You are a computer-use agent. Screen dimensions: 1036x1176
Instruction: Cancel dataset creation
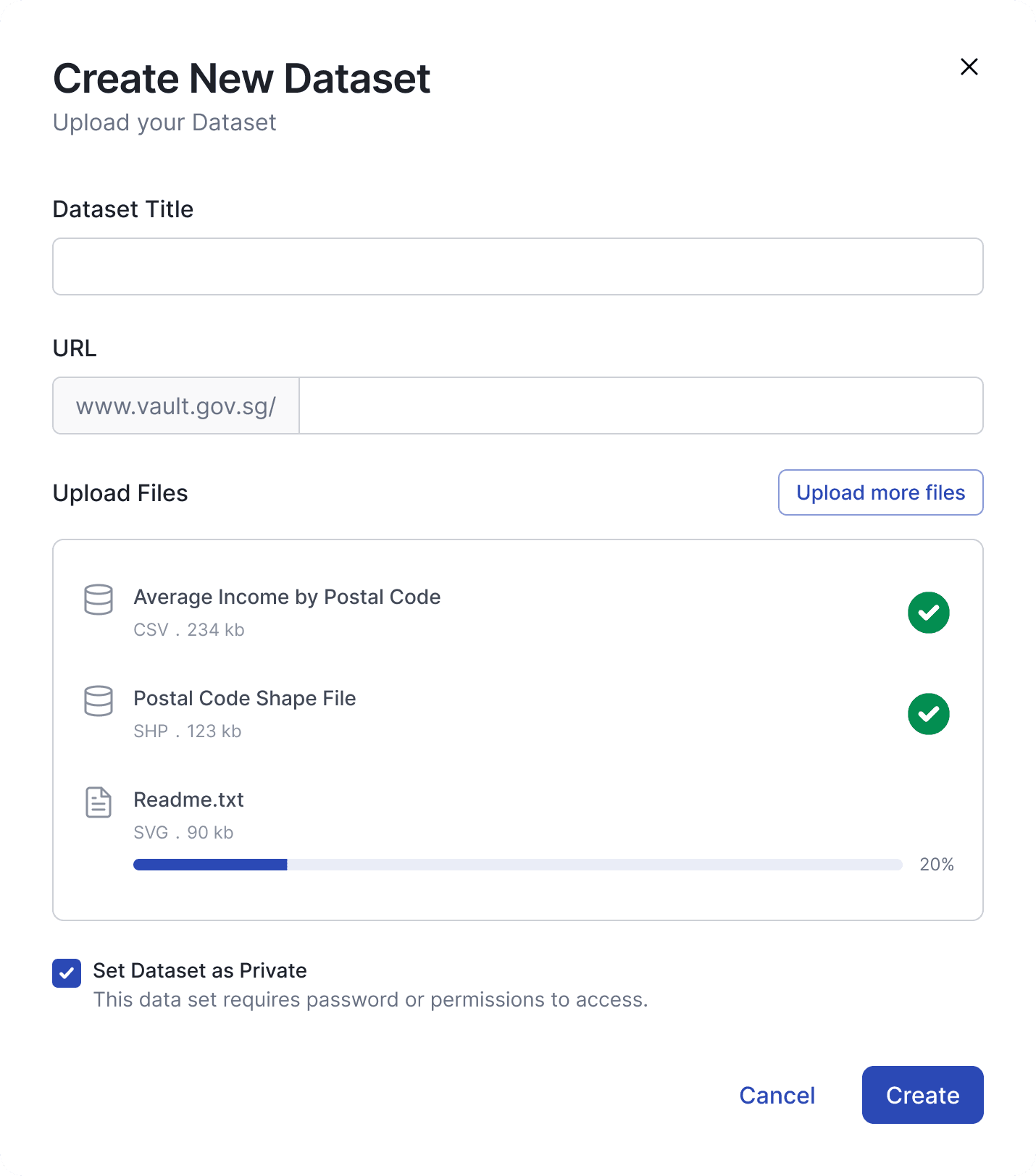[x=777, y=1095]
